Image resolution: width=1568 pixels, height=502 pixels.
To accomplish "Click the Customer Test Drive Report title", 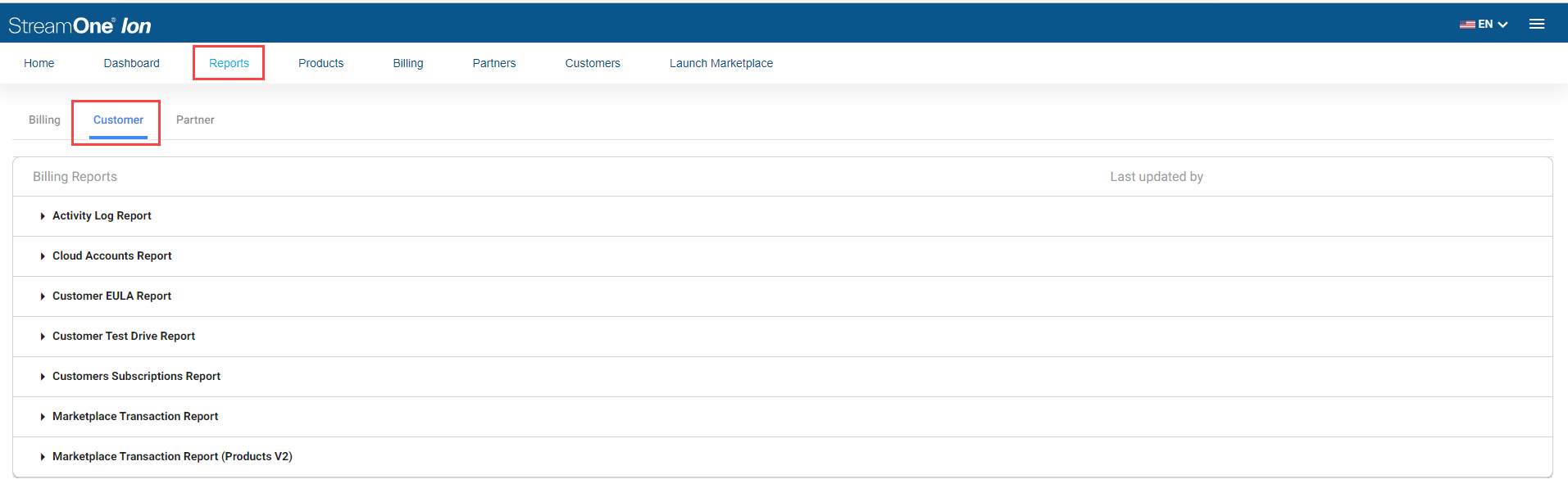I will (124, 336).
